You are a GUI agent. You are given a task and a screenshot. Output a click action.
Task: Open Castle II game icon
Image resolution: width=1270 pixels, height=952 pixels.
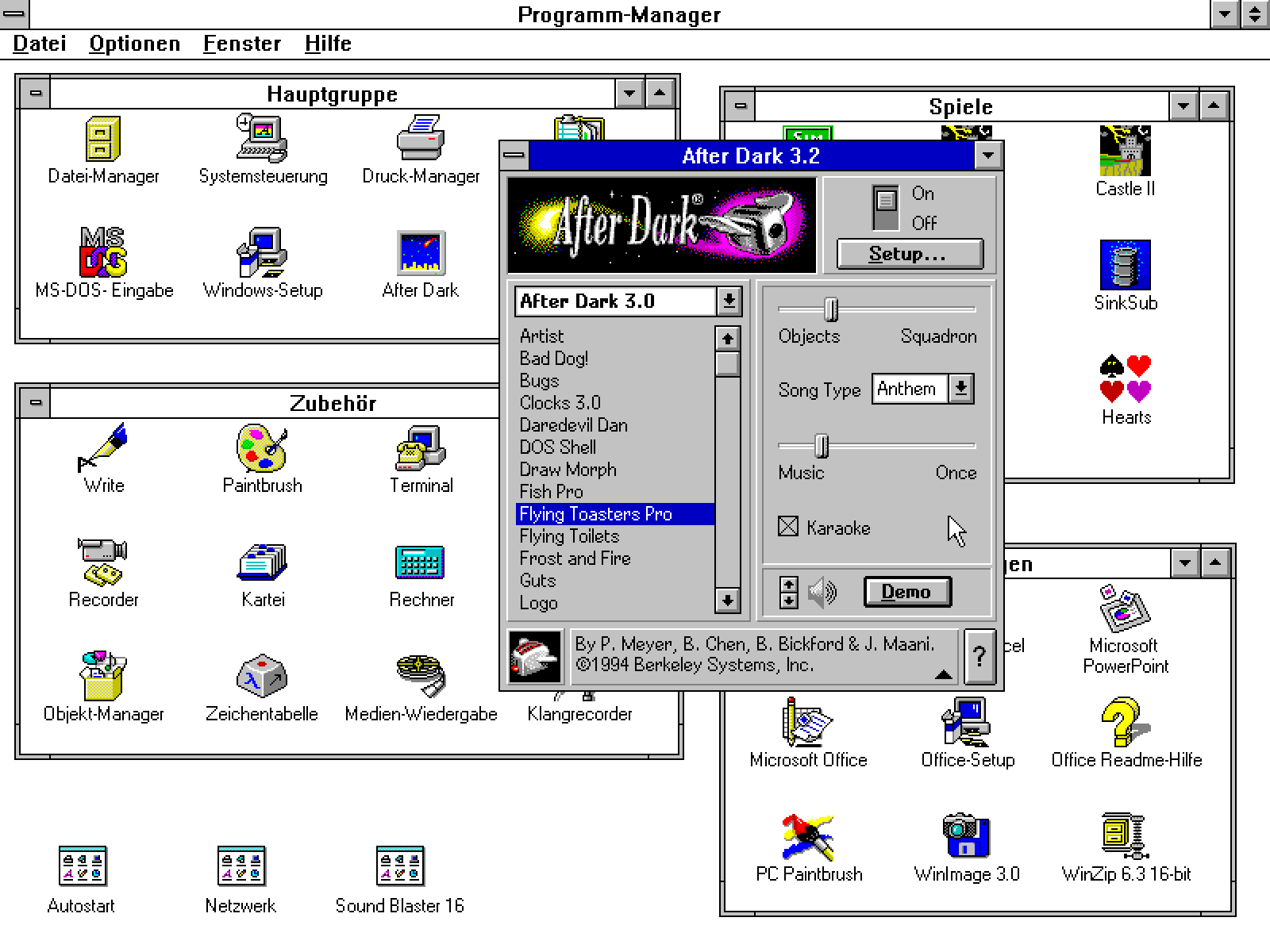(1126, 151)
